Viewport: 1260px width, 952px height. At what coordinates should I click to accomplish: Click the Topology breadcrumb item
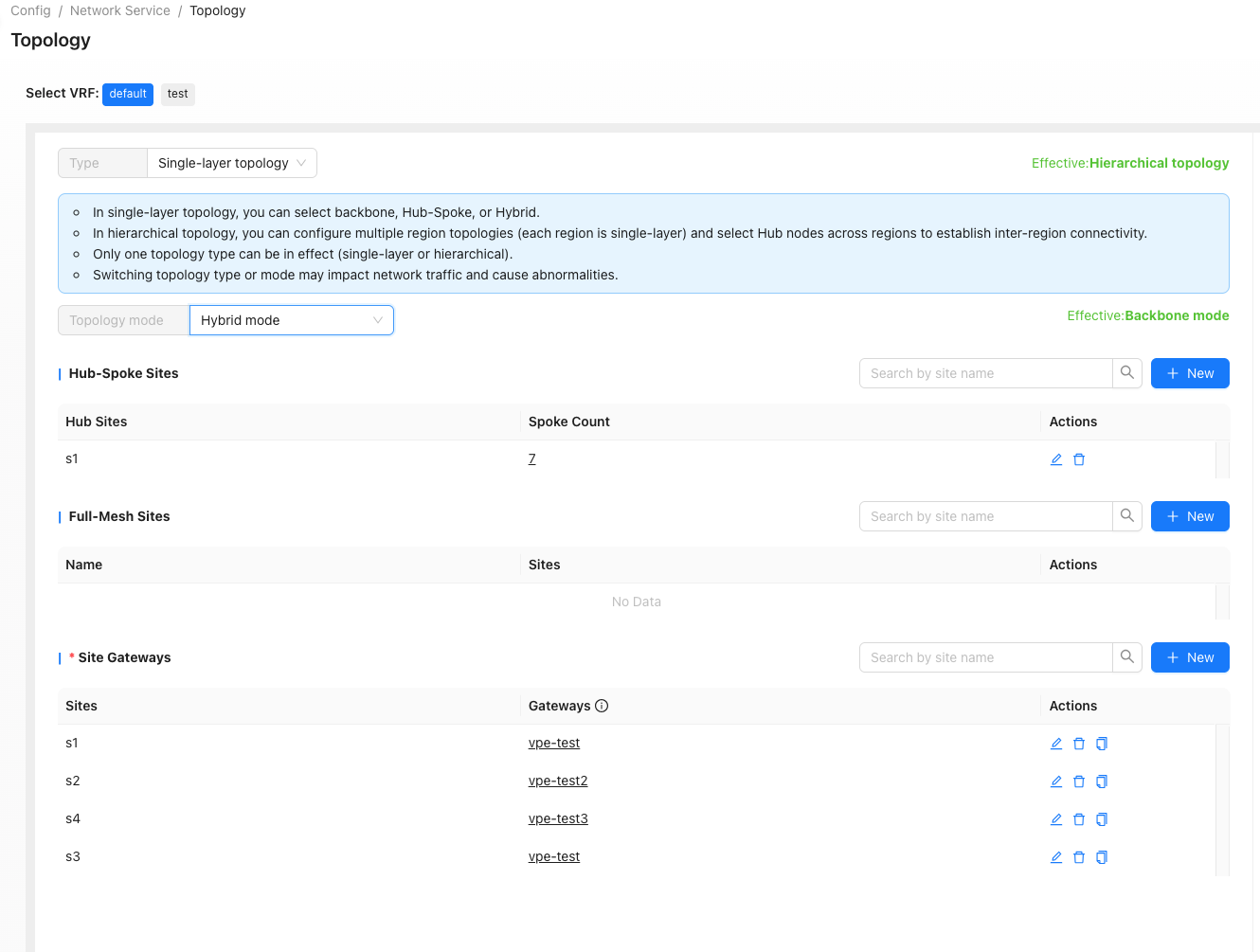click(x=218, y=10)
